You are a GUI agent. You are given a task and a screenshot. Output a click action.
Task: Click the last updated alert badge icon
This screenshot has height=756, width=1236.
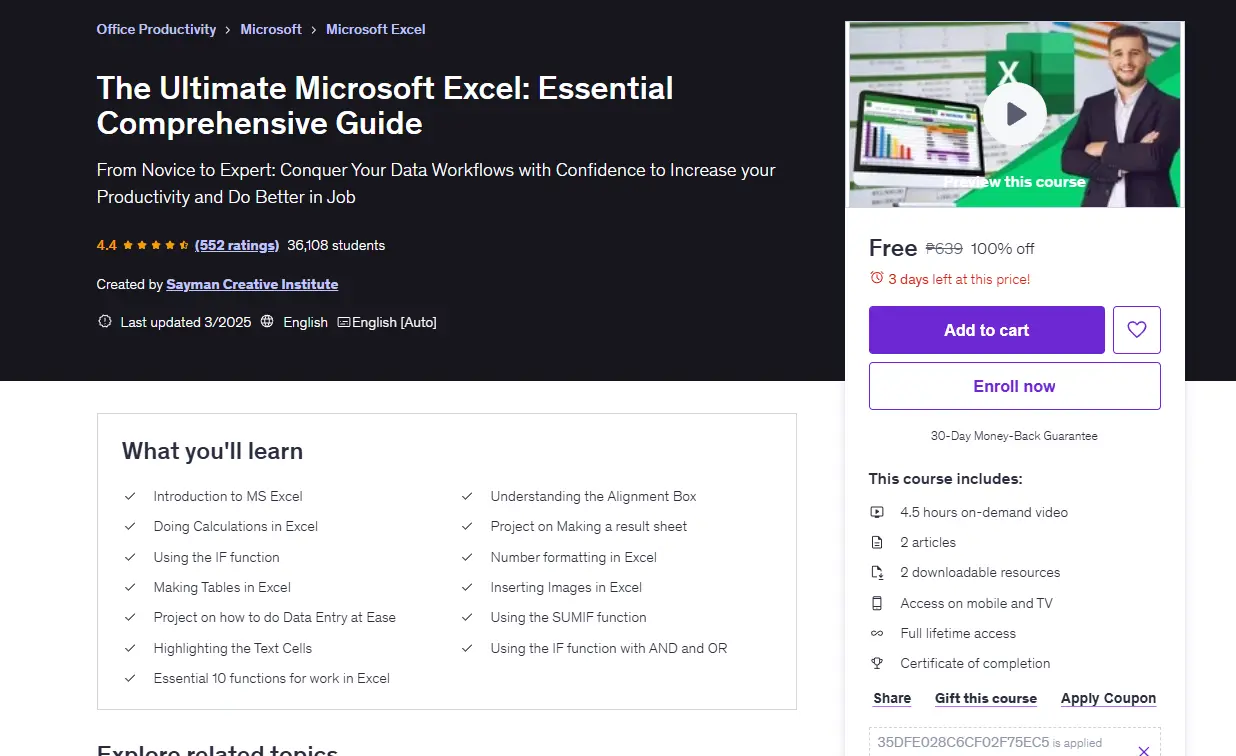(x=104, y=322)
